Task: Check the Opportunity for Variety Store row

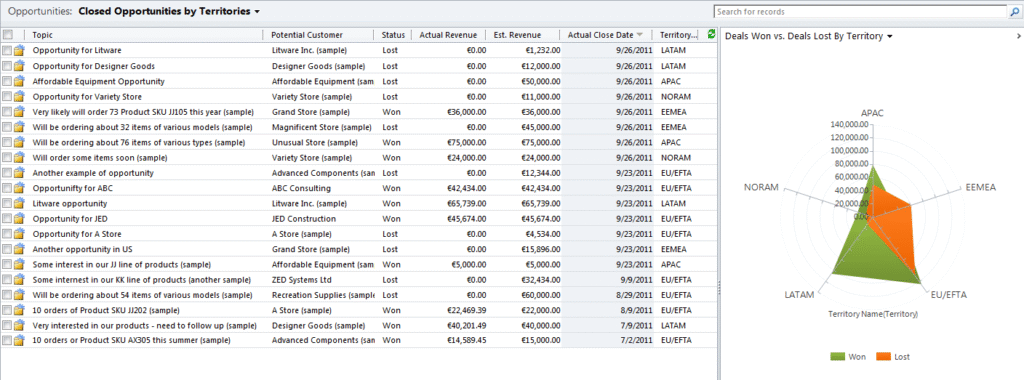Action: pyautogui.click(x=7, y=97)
